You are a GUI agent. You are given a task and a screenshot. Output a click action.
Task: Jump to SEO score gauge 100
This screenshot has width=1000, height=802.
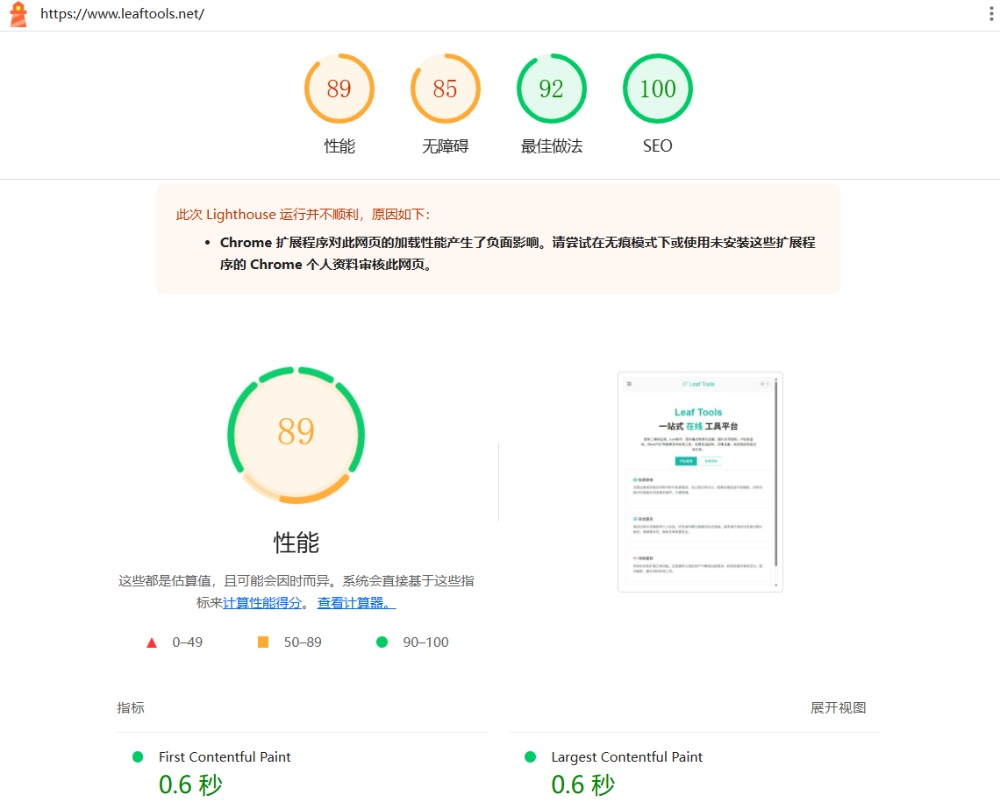658,89
